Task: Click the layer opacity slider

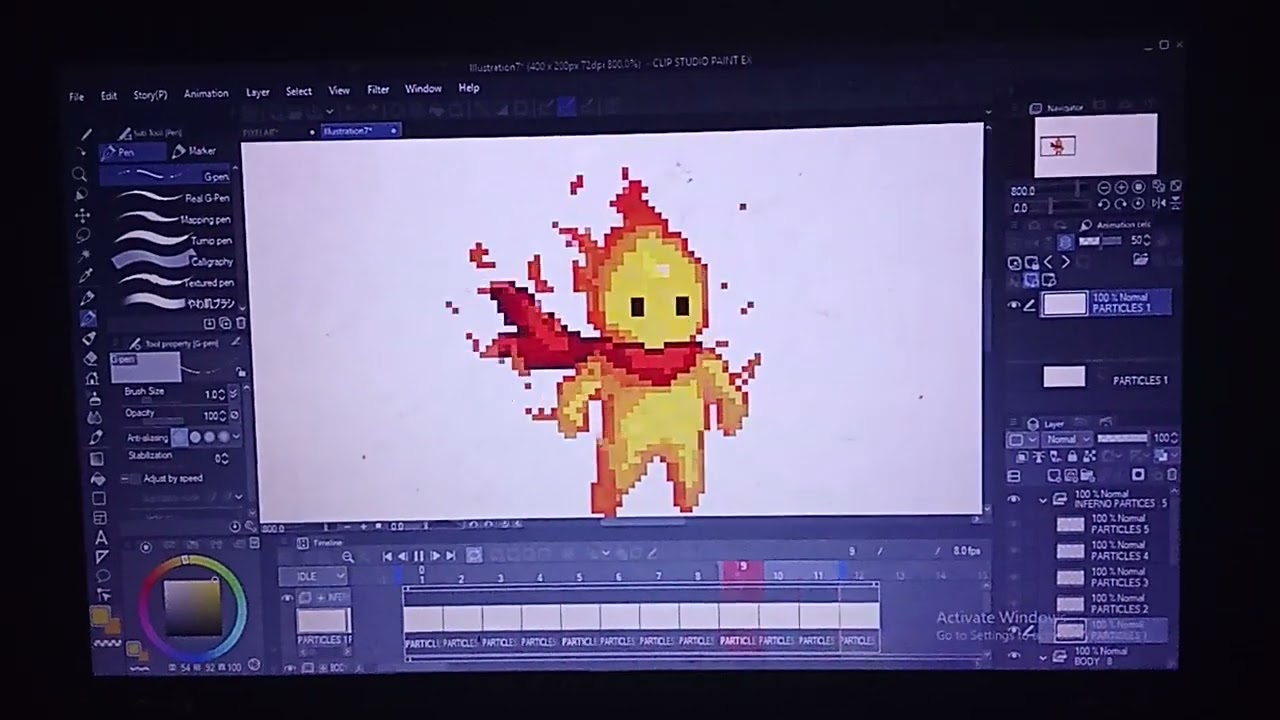Action: [x=1123, y=438]
